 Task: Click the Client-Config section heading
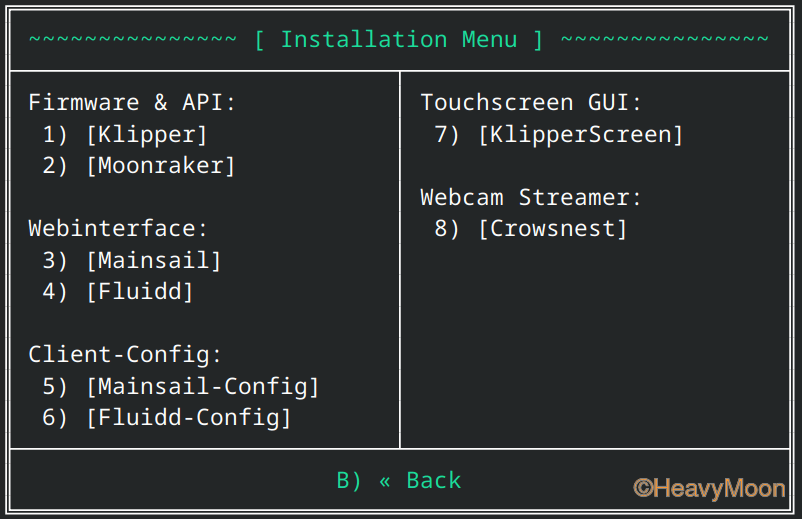125,355
